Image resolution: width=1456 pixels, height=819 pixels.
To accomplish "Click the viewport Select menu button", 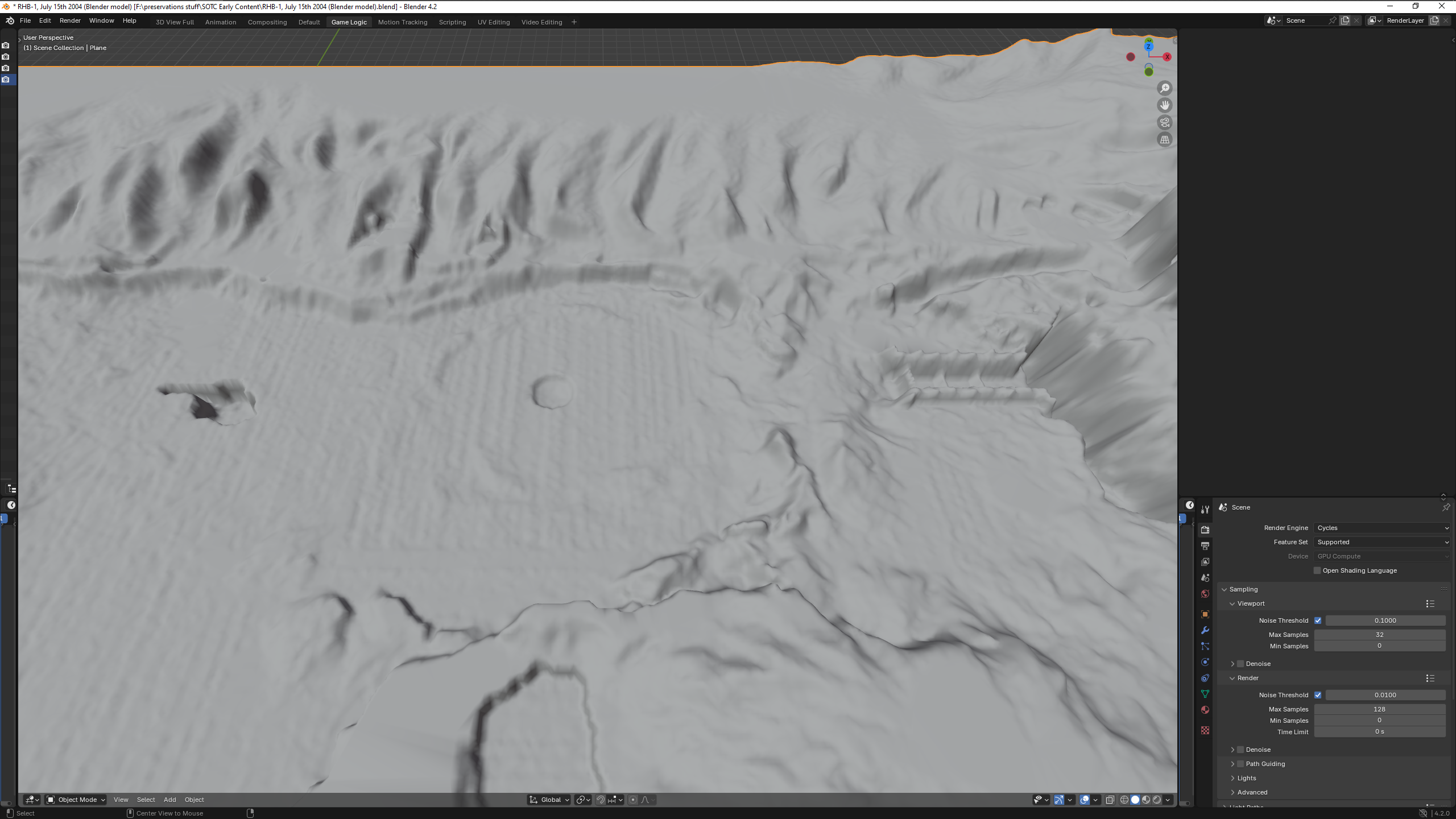I will pyautogui.click(x=146, y=800).
